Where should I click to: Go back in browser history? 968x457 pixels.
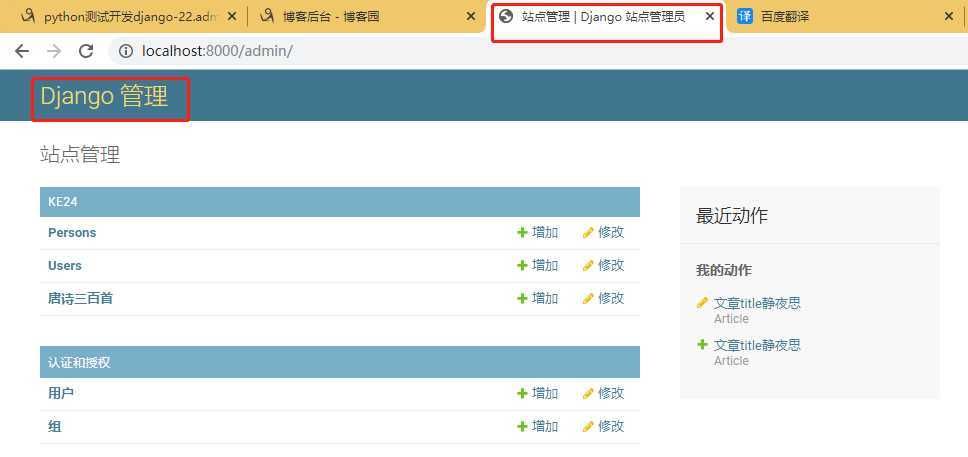tap(22, 51)
